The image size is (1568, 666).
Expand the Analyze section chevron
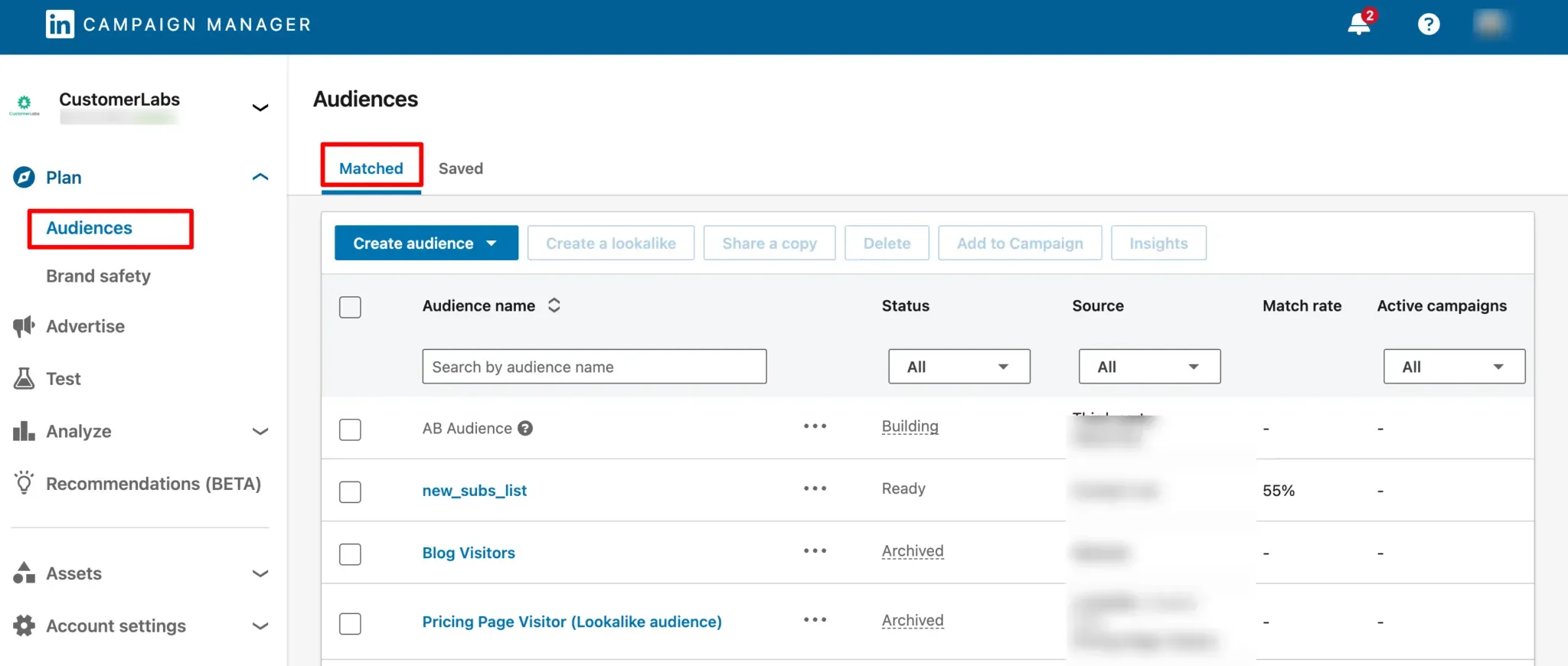click(260, 431)
